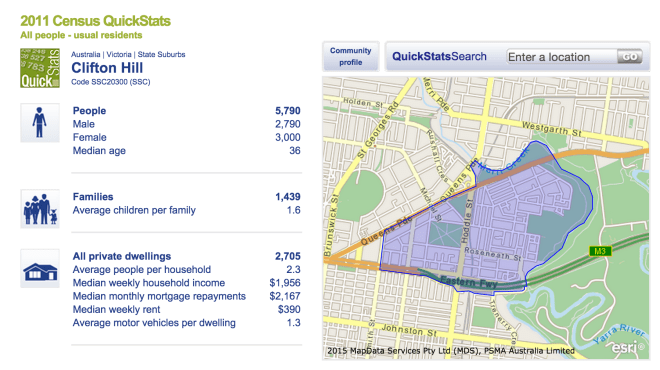
Task: Select Average children per family label
Action: coord(134,210)
